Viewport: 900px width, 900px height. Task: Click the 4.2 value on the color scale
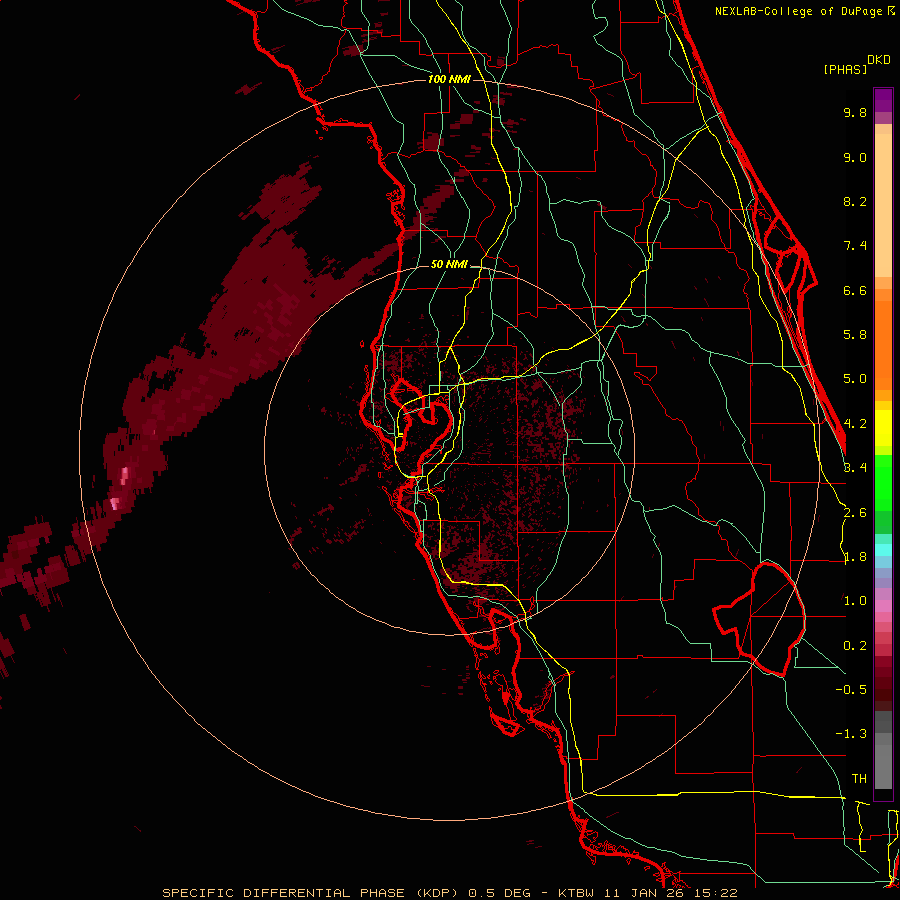pyautogui.click(x=855, y=424)
